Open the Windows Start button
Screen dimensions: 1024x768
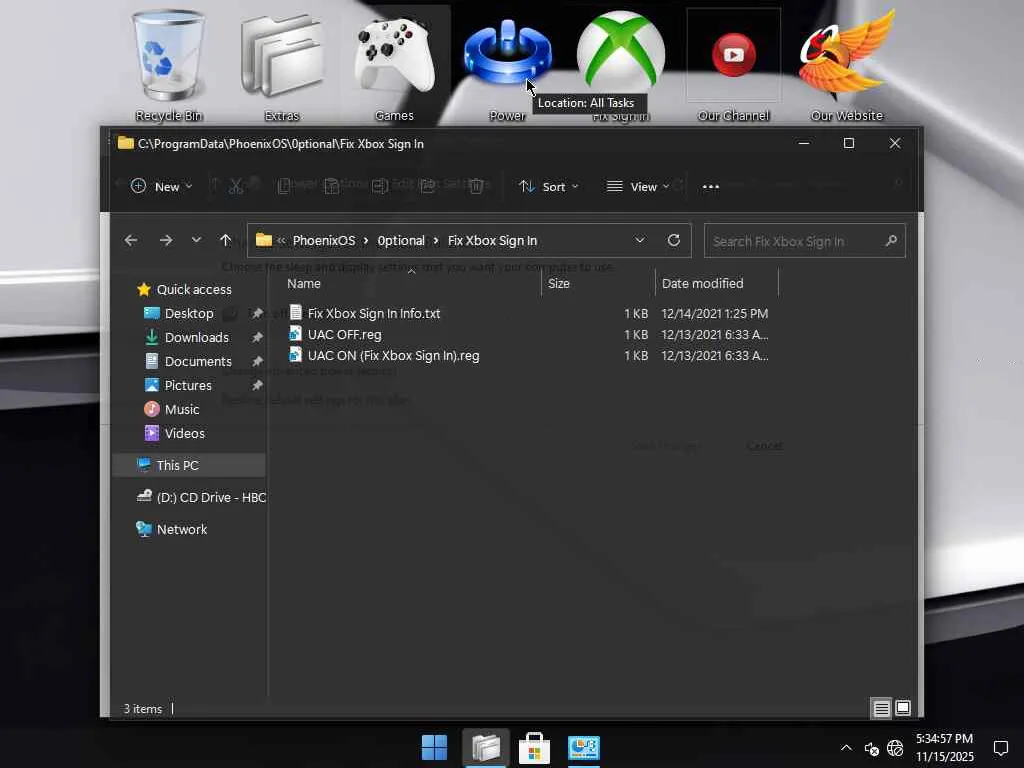pos(434,748)
